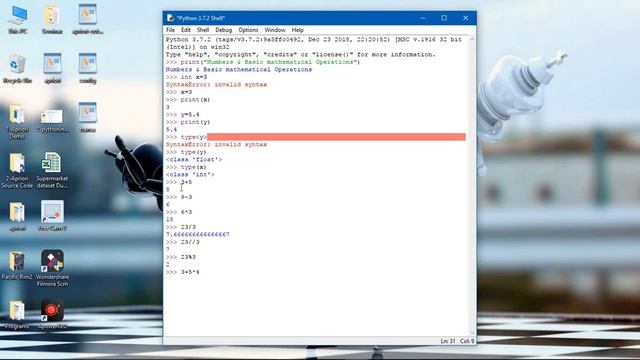Select the Free Cam 8 shortcut icon
This screenshot has height=360, width=640.
pyautogui.click(x=52, y=216)
